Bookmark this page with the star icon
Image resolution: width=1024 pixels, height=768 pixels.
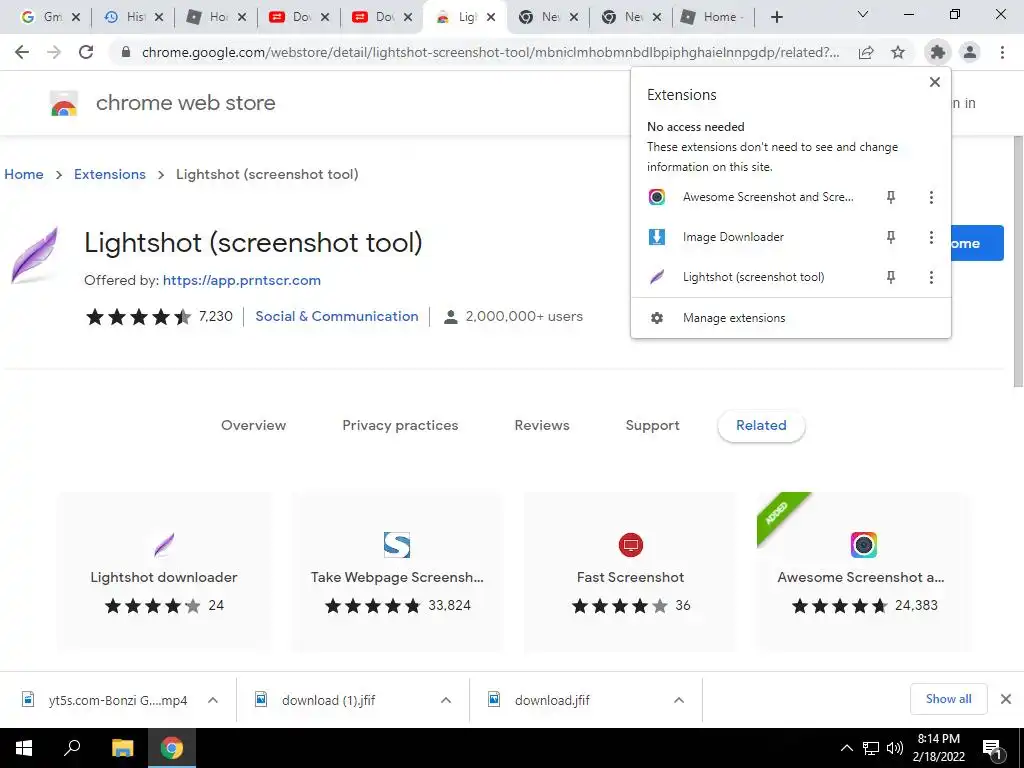[x=898, y=52]
